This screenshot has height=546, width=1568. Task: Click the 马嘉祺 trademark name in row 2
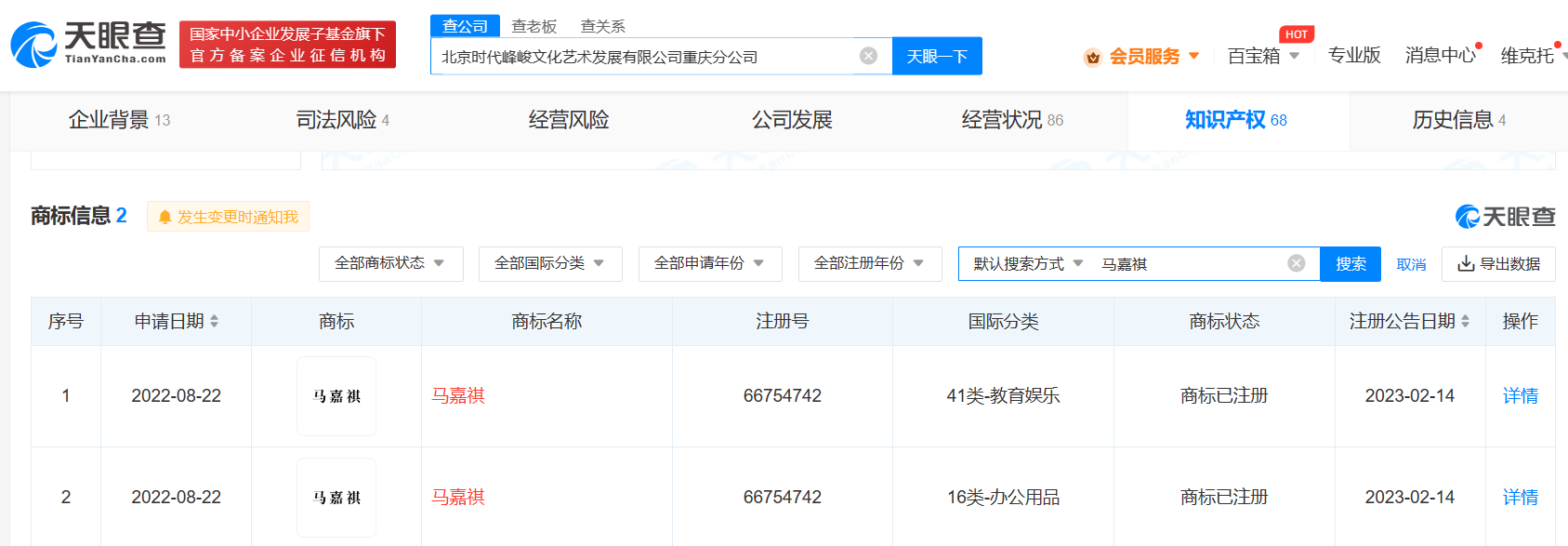[458, 498]
